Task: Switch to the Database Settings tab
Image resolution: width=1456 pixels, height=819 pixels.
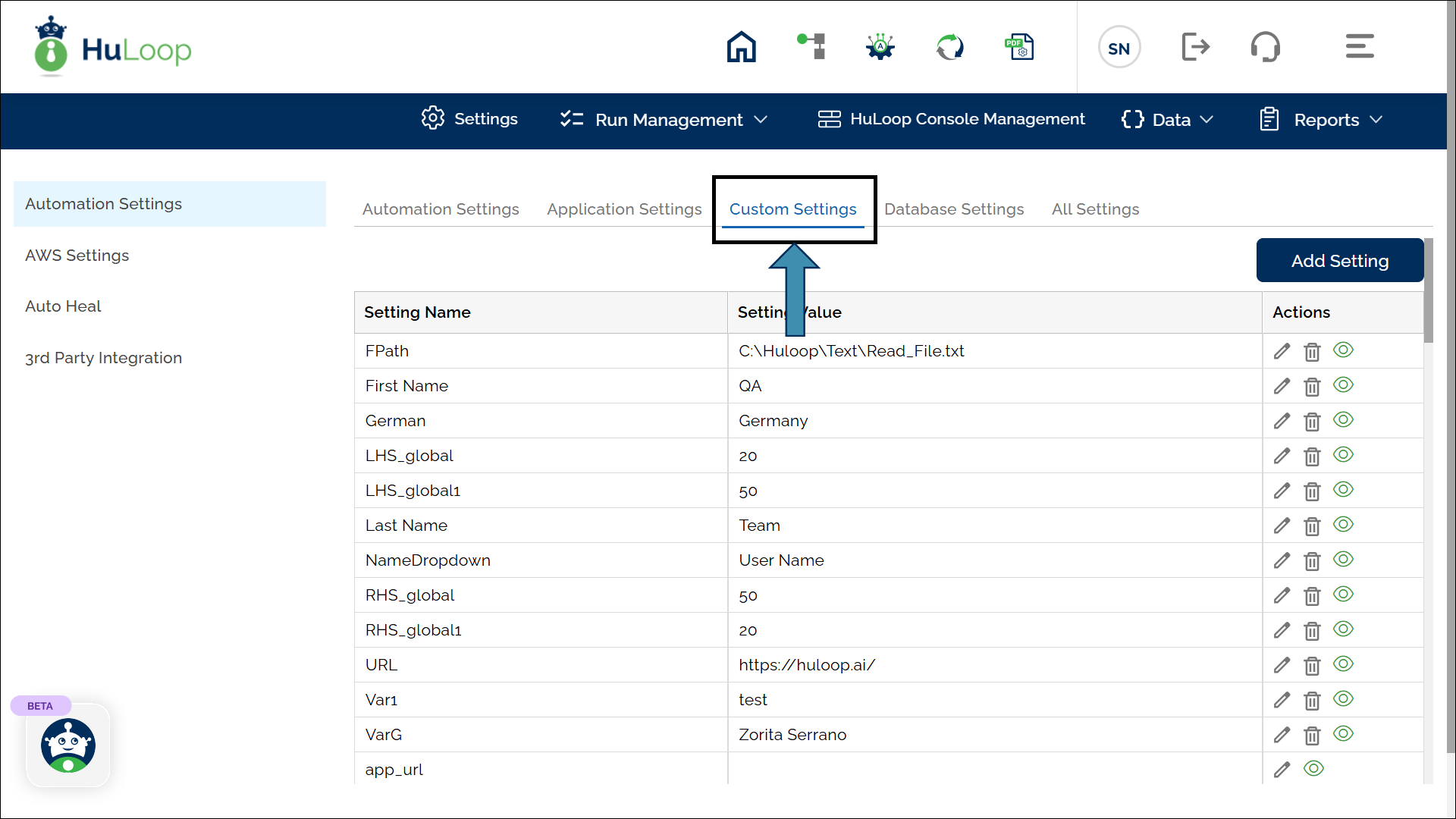Action: click(953, 209)
